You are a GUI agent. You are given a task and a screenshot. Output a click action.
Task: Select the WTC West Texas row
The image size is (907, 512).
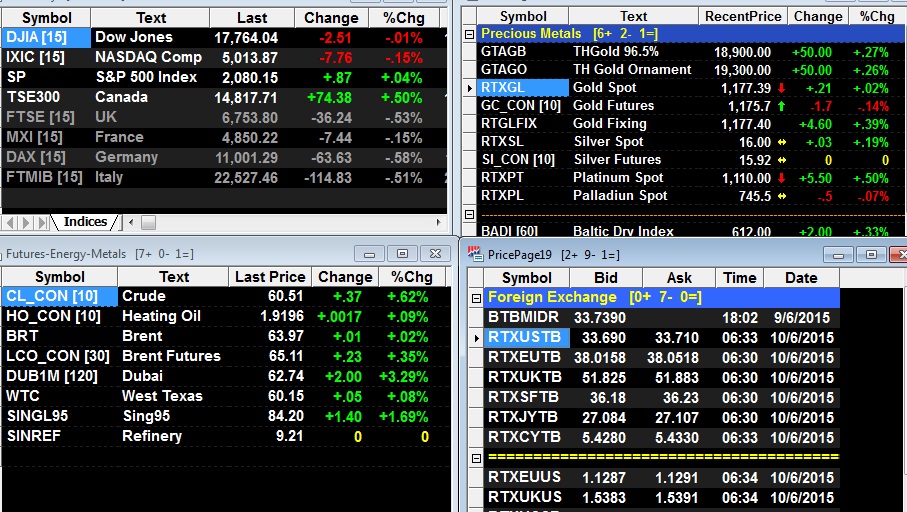226,396
